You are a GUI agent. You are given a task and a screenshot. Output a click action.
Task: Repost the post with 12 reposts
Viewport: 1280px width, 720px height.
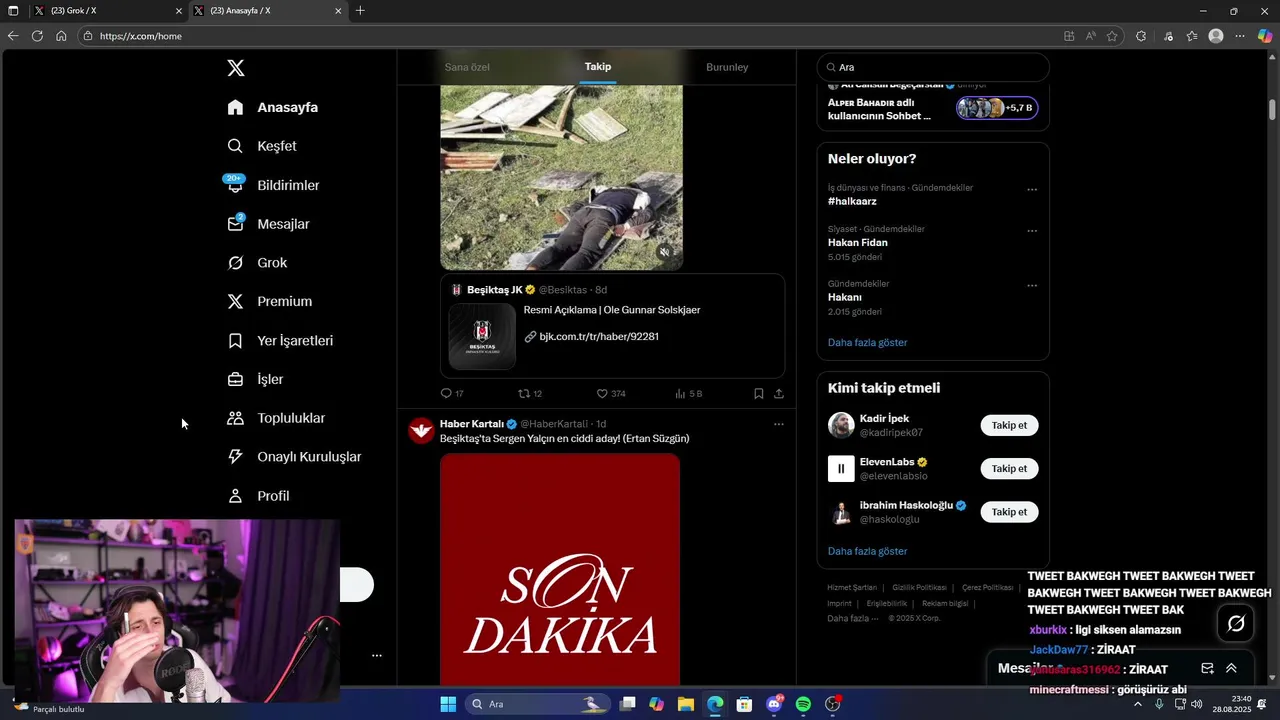pos(530,394)
